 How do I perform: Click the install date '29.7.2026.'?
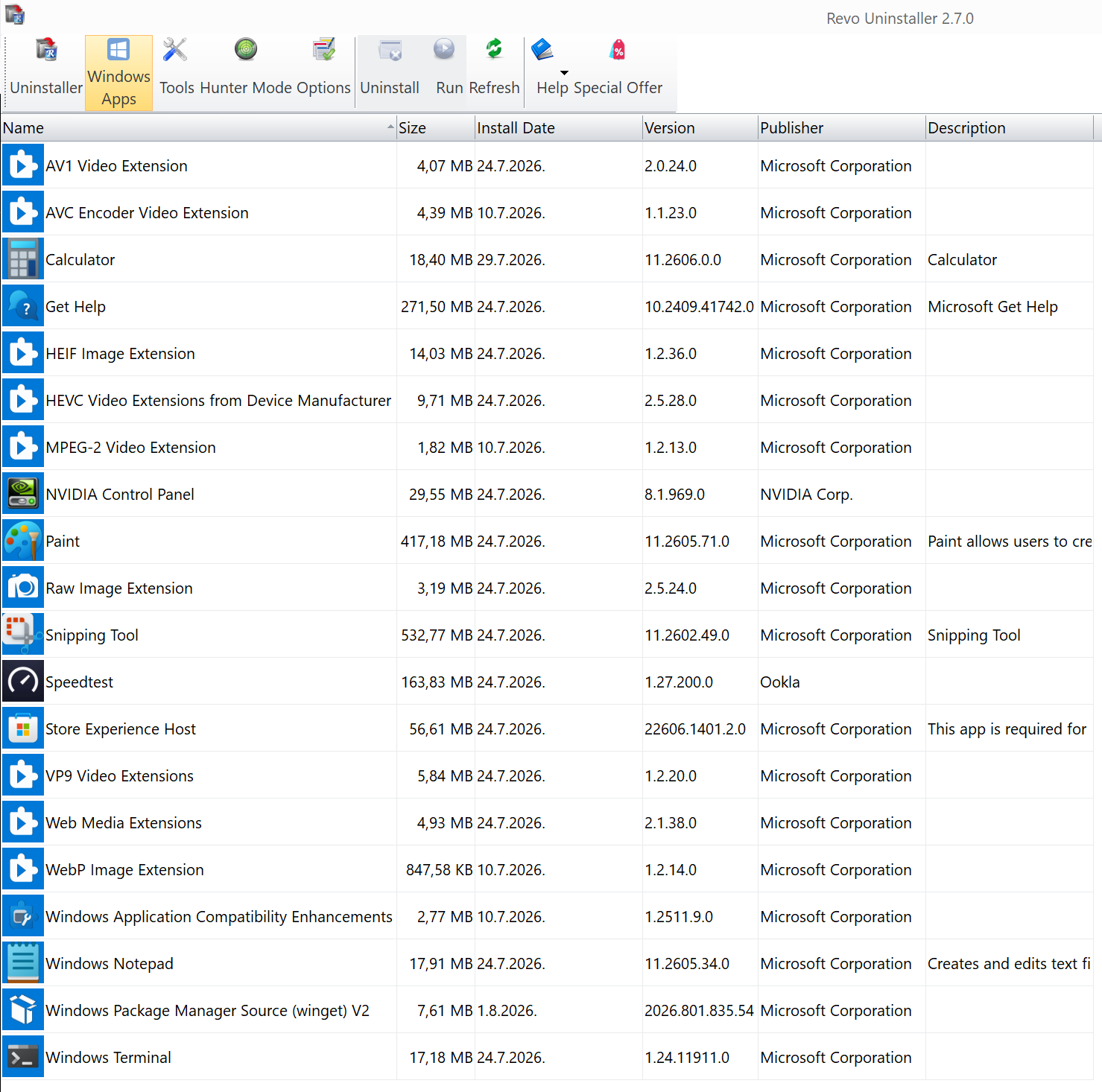tap(511, 260)
